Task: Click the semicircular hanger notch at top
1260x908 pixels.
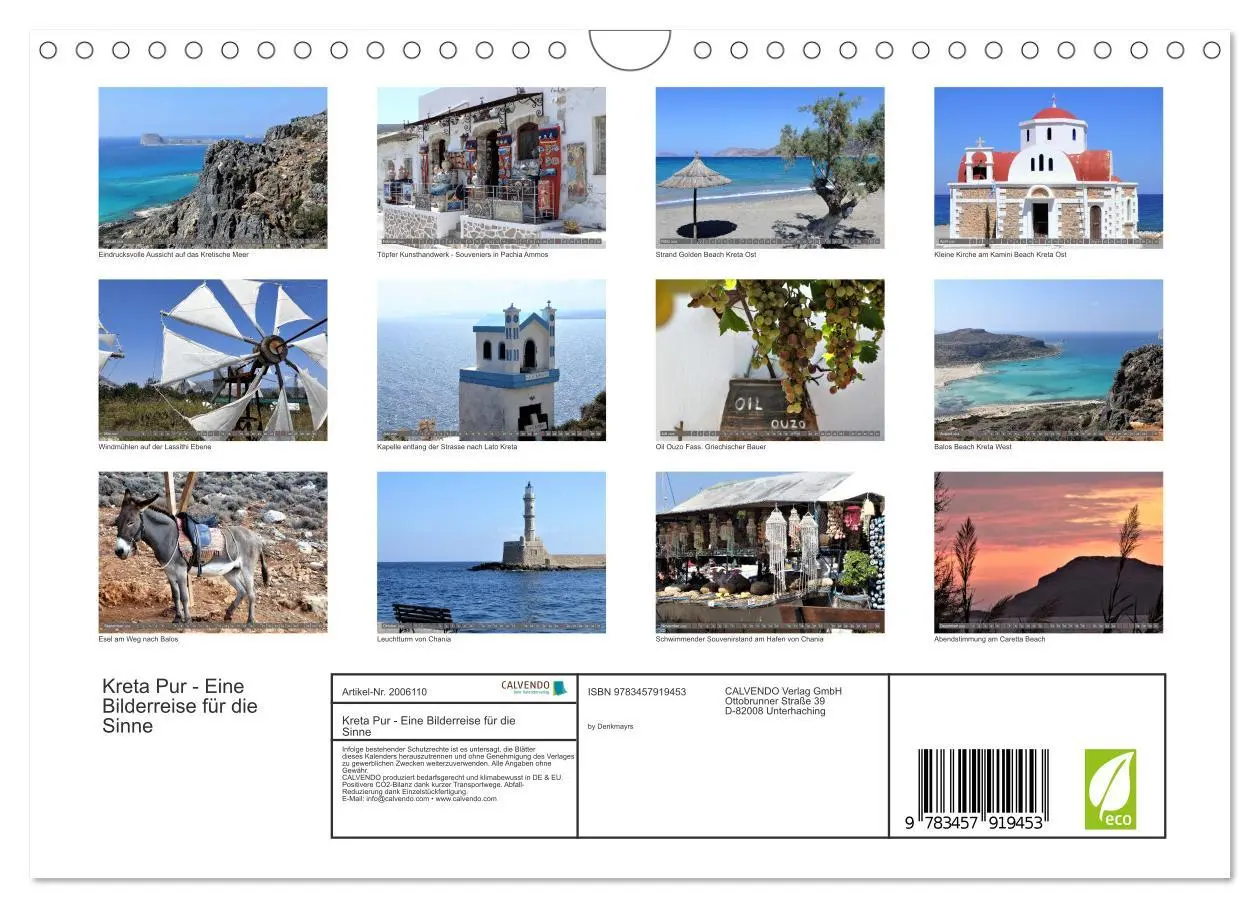Action: point(630,50)
